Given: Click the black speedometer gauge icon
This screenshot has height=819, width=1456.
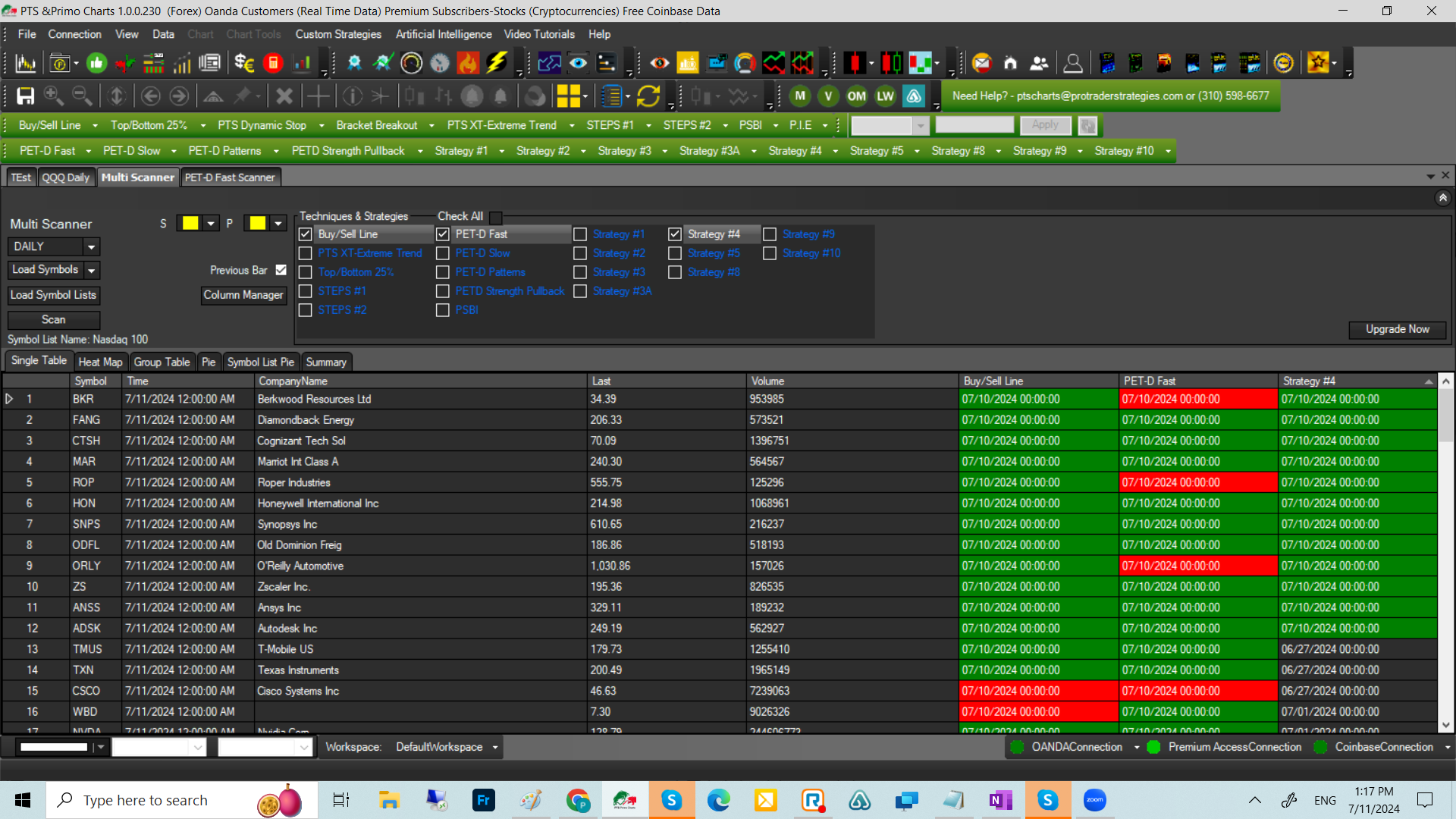Looking at the screenshot, I should click(411, 64).
